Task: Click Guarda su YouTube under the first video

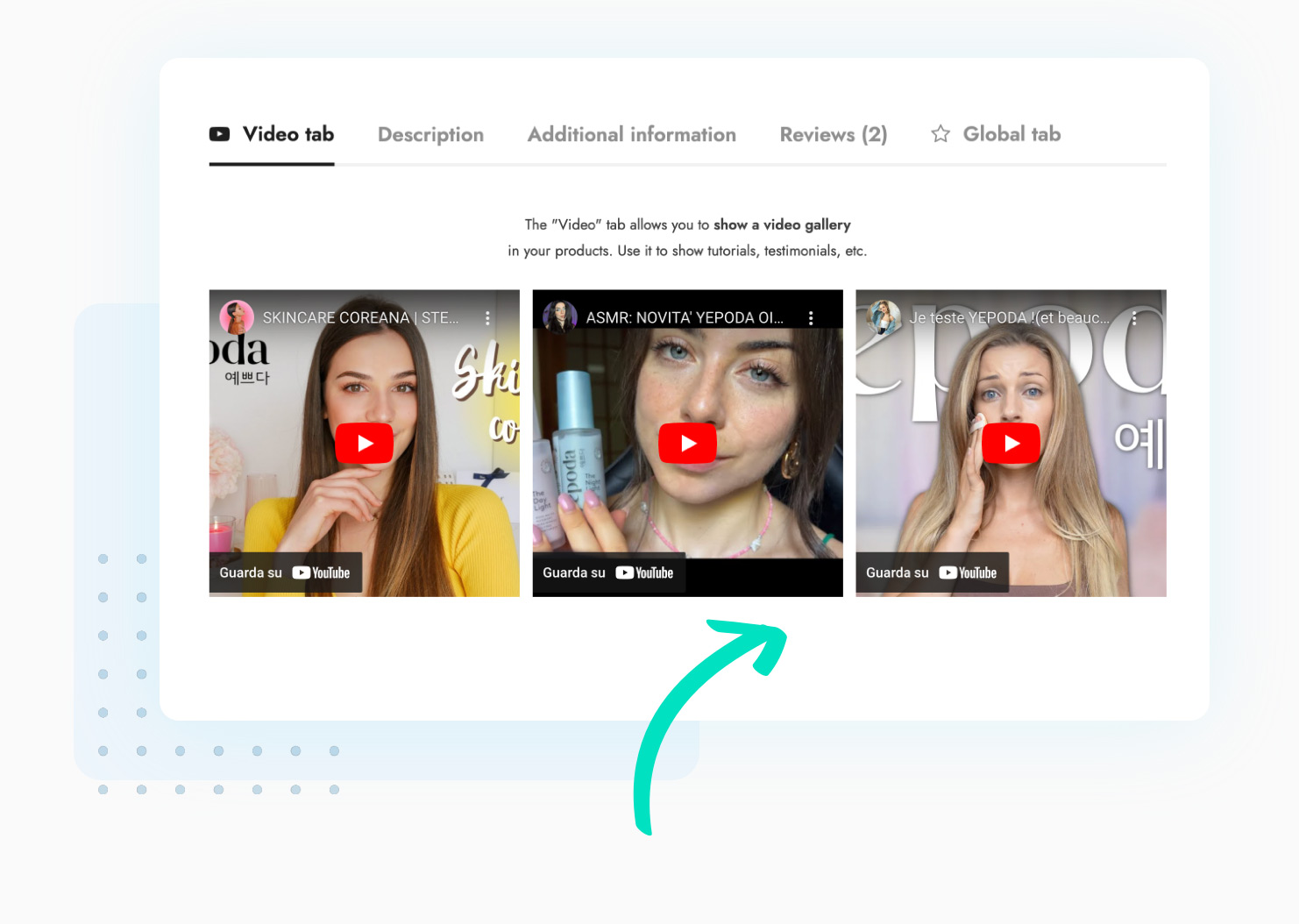Action: click(287, 572)
